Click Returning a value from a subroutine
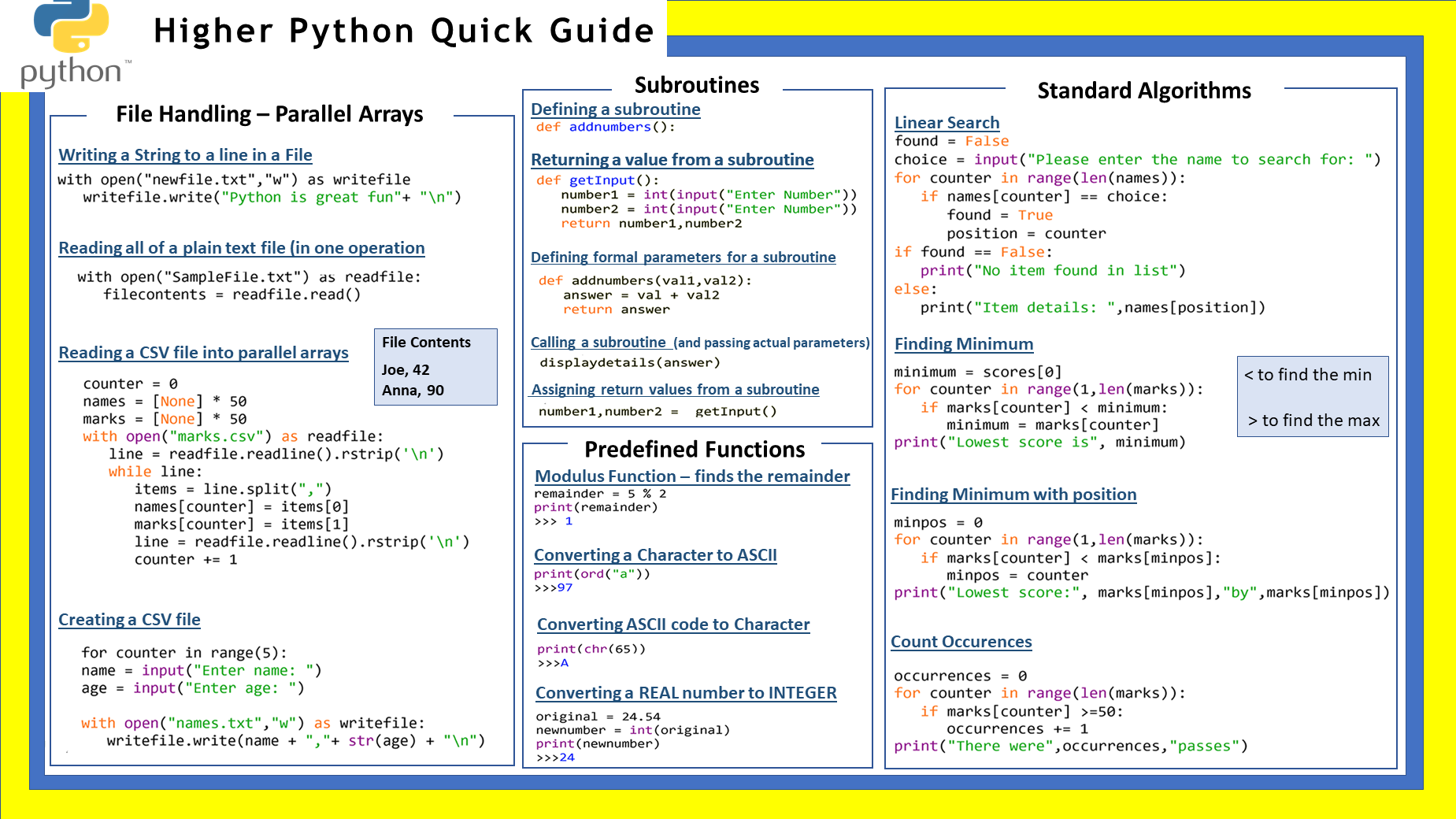The width and height of the screenshot is (1456, 819). click(x=672, y=160)
